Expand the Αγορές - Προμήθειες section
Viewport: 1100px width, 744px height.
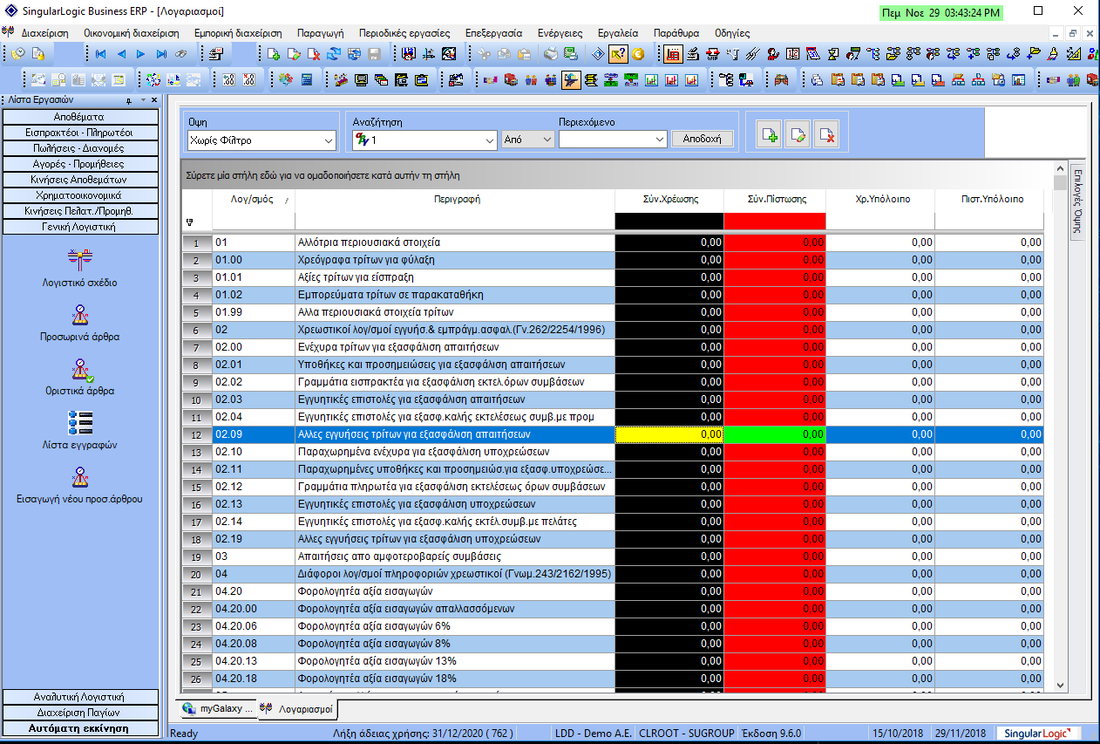[80, 164]
